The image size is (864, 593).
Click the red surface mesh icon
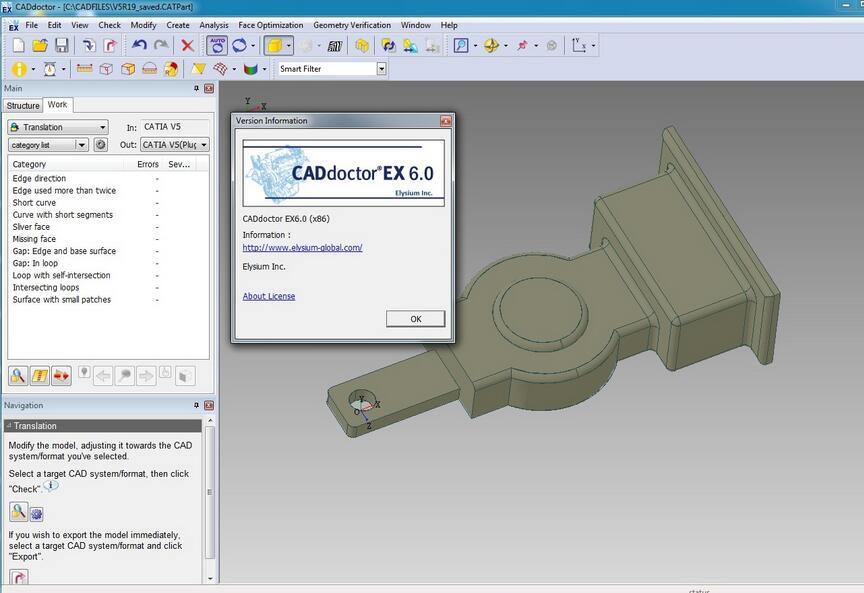tap(220, 69)
